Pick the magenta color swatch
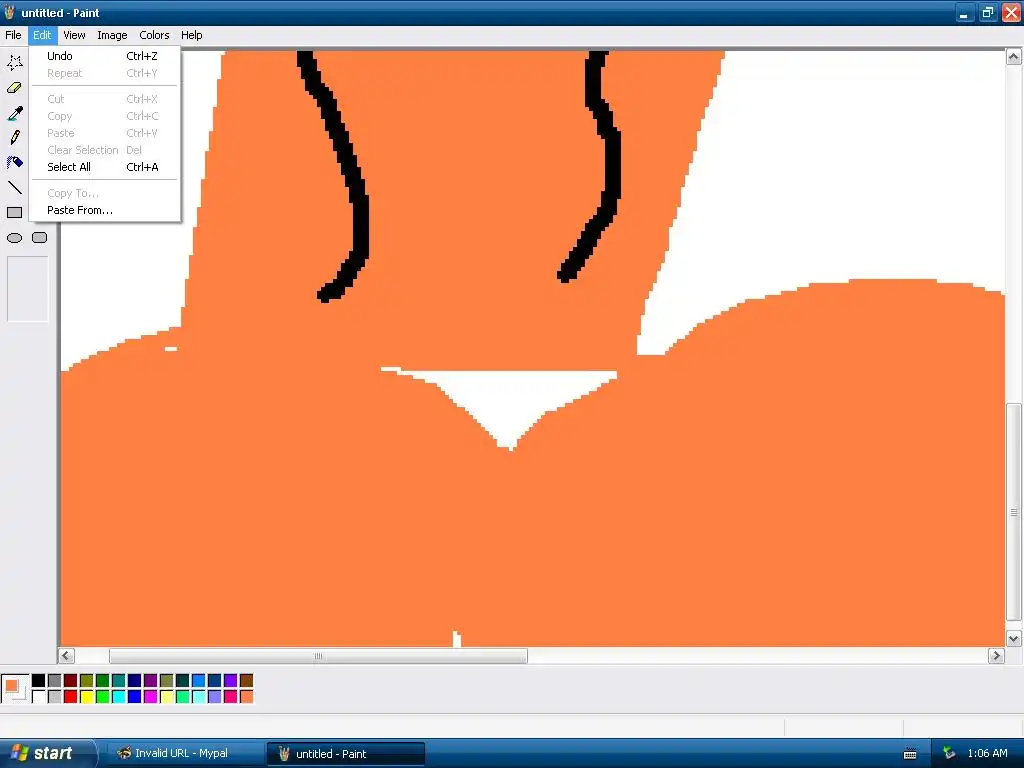The image size is (1024, 768). pos(150,697)
